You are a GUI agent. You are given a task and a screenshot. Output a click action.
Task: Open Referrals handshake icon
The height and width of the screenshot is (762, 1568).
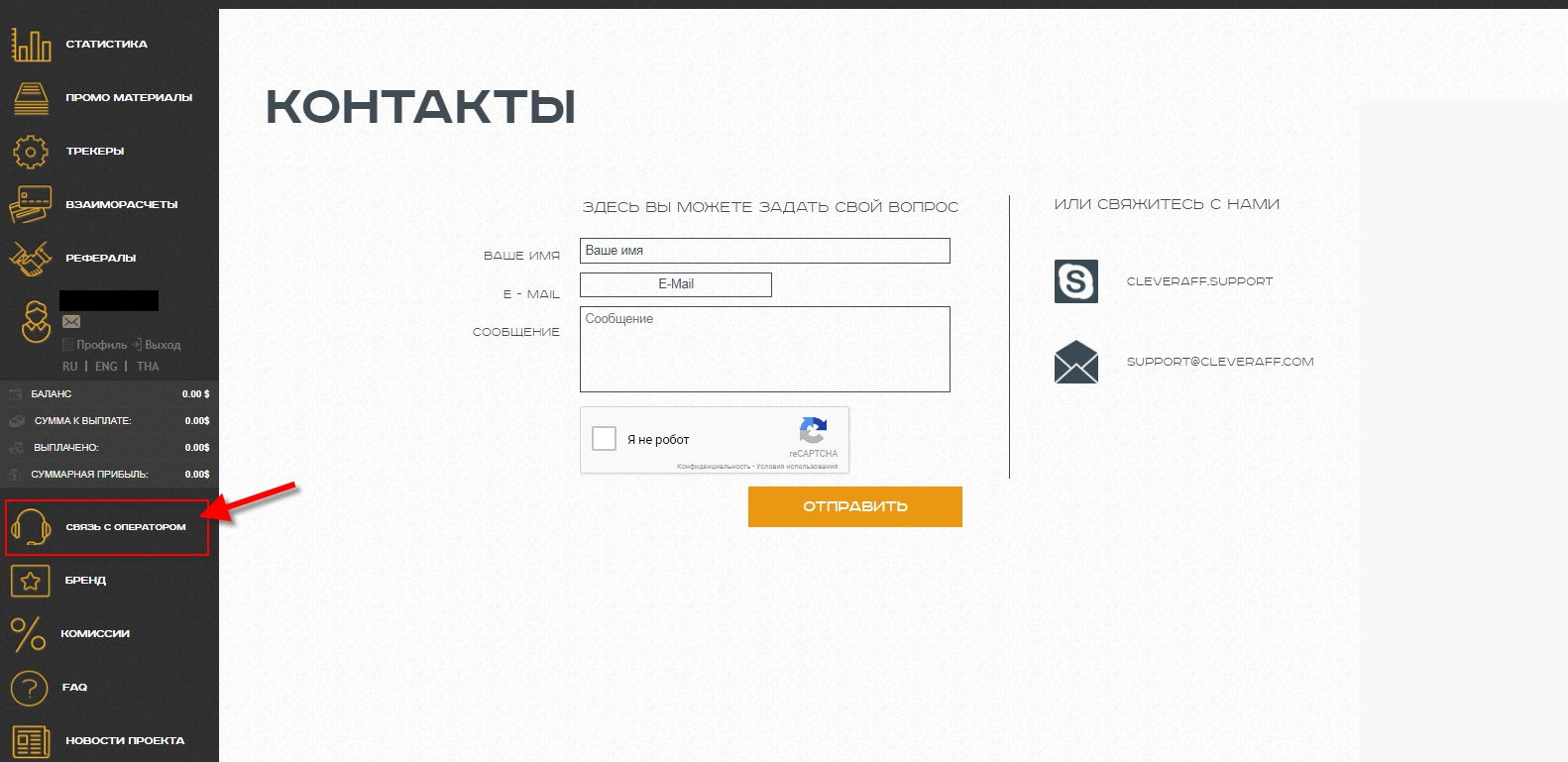point(31,259)
